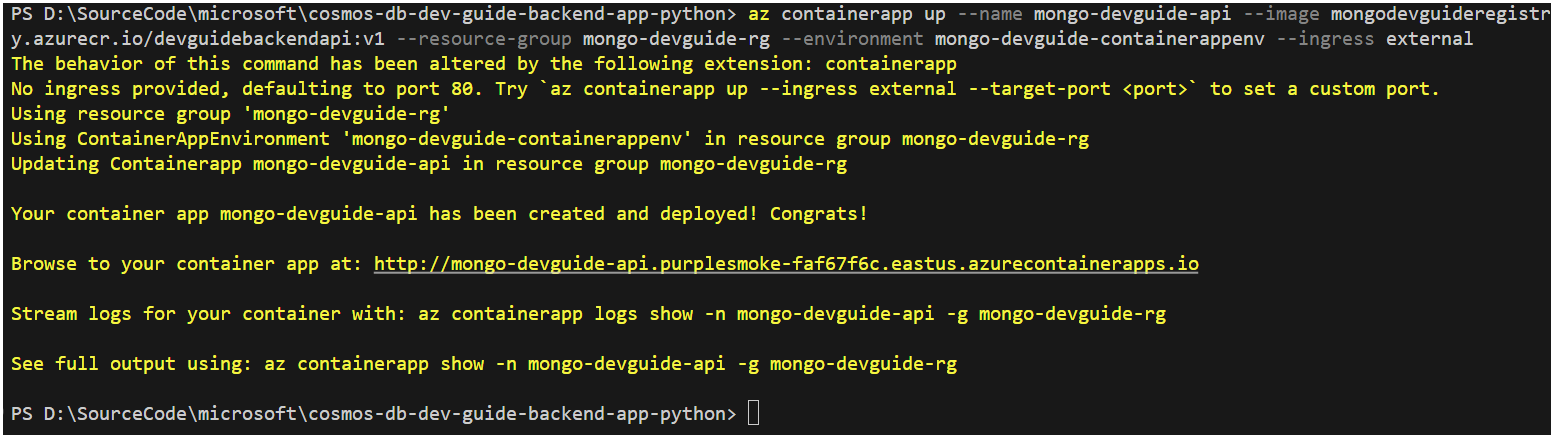Click the 'Using ContainerAppEnvironment' line
Viewport: 1554px width, 438px height.
pos(550,139)
